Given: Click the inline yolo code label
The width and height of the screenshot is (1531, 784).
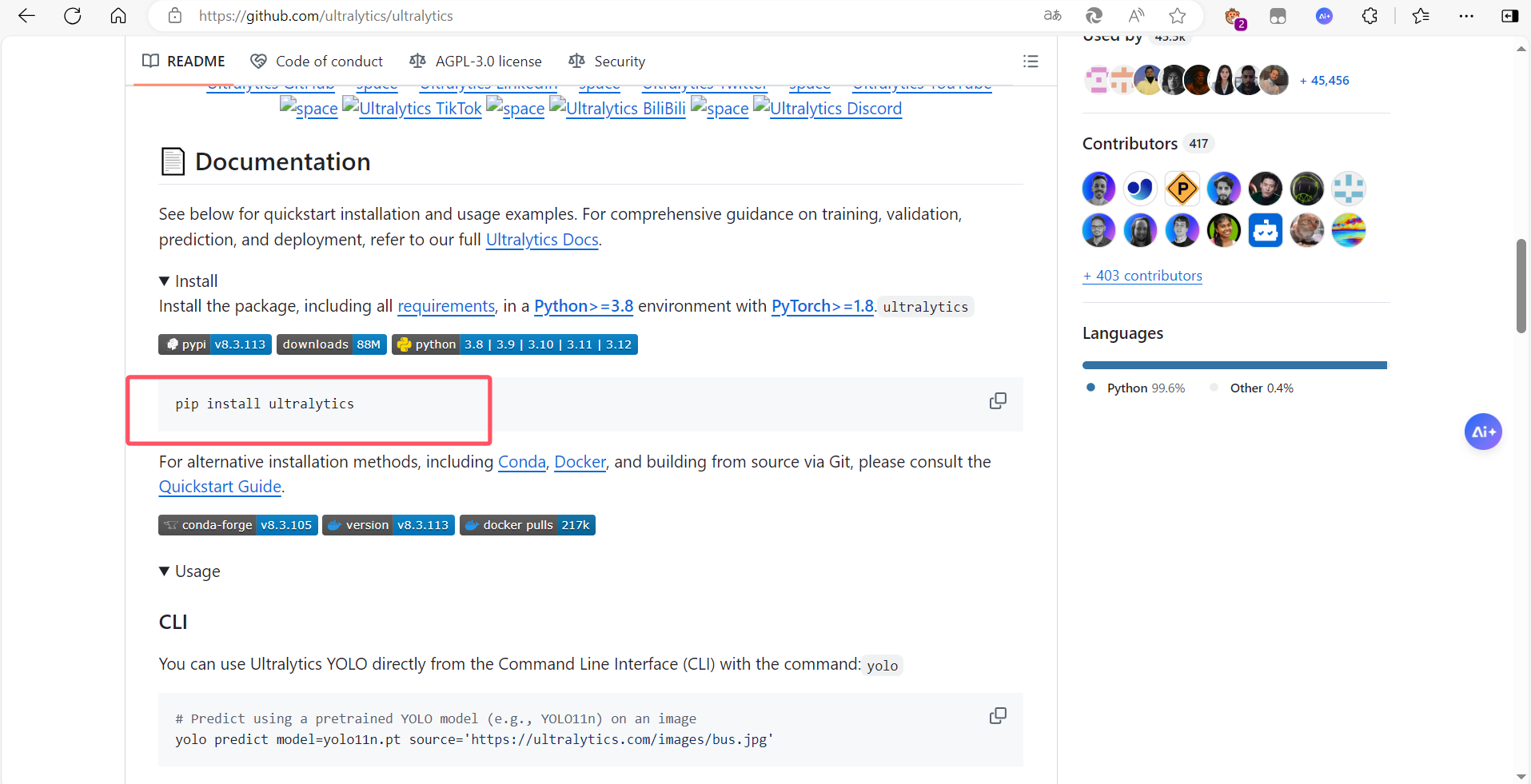Looking at the screenshot, I should tap(883, 666).
